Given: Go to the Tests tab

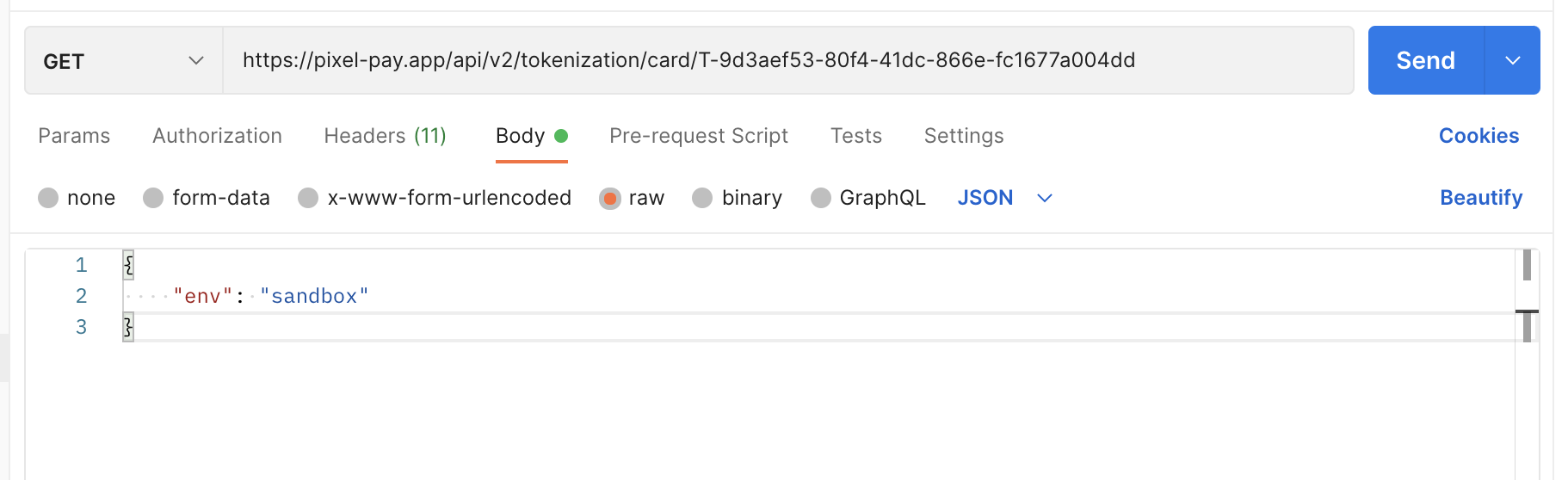Looking at the screenshot, I should click(855, 136).
